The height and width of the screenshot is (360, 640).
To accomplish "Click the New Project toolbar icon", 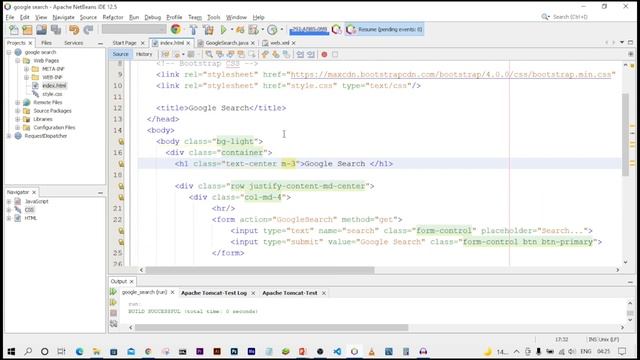I will [x=27, y=30].
